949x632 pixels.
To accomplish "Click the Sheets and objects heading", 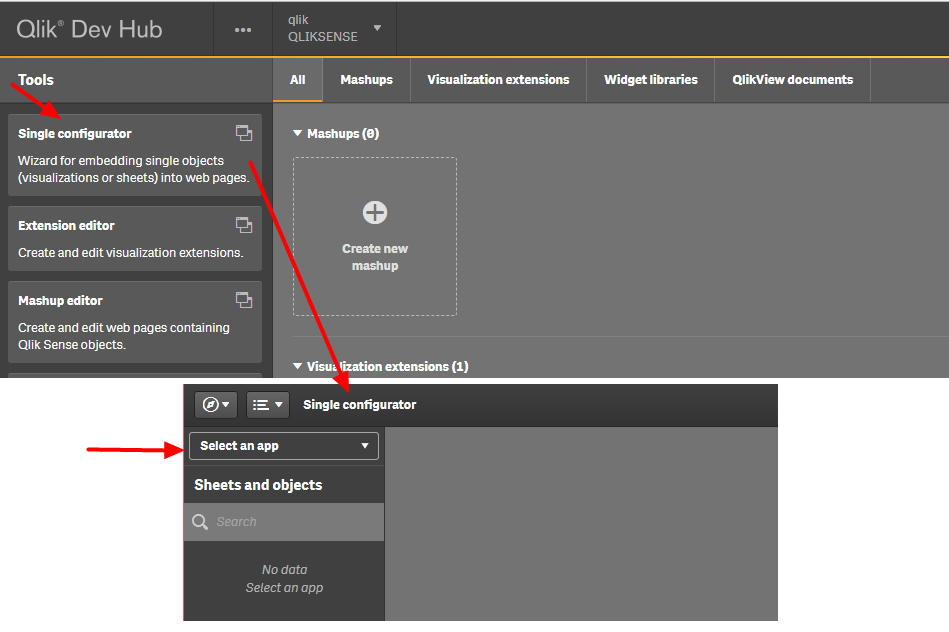I will point(258,485).
